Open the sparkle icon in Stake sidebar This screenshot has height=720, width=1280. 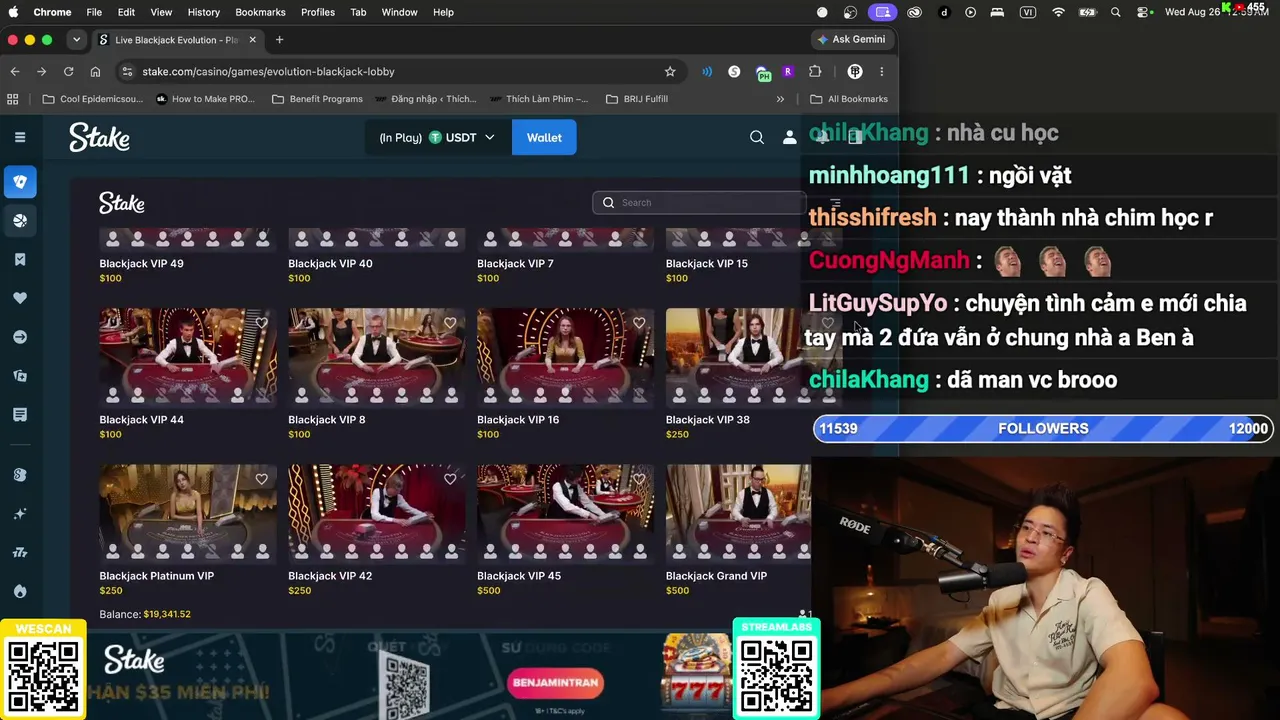(20, 513)
